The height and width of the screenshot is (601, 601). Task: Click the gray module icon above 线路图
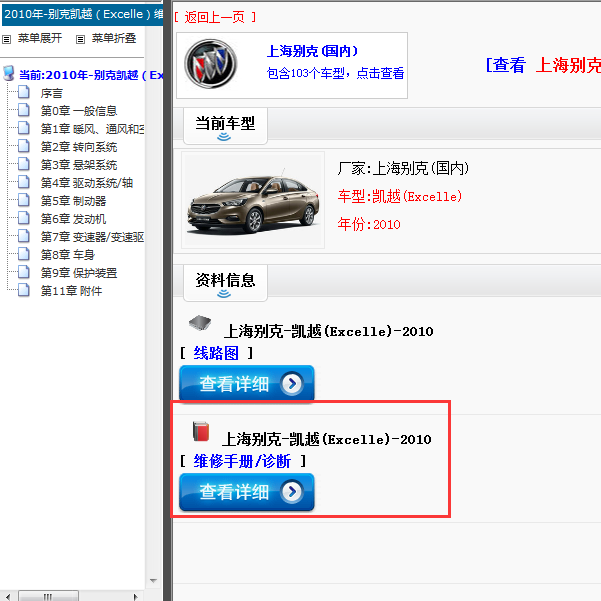(200, 323)
